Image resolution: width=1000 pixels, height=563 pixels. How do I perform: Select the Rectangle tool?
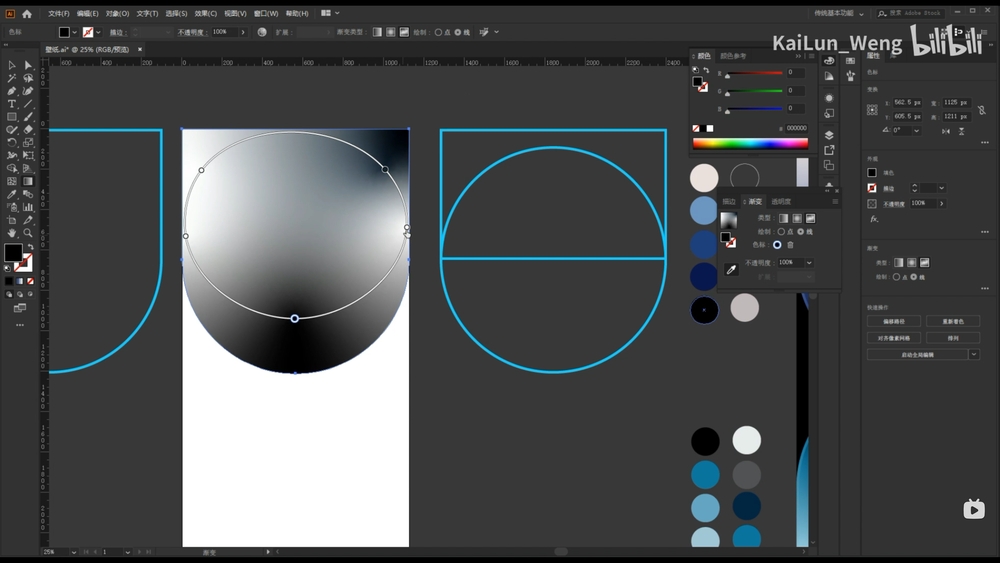click(x=11, y=117)
